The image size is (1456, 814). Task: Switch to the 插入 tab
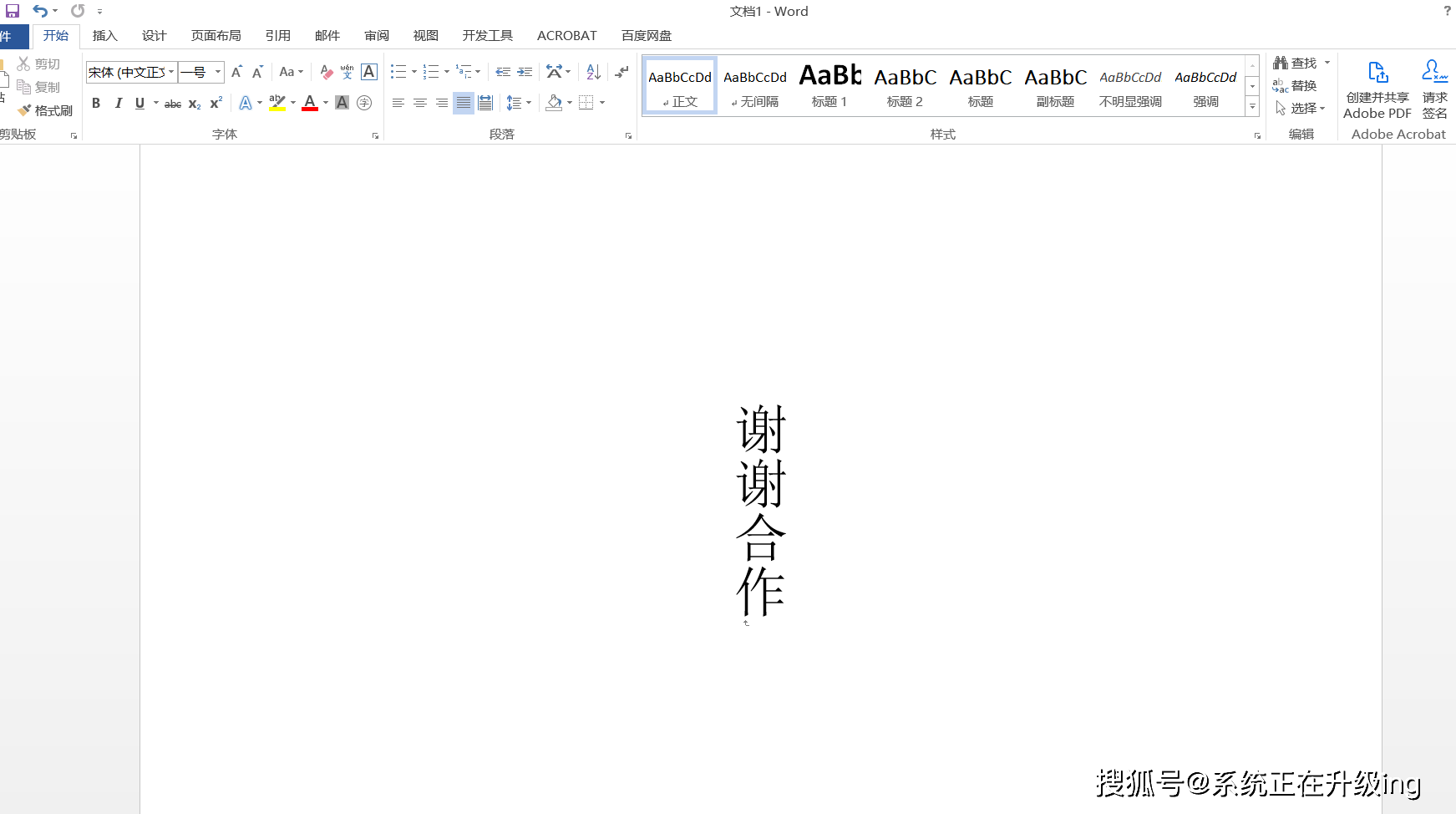104,36
